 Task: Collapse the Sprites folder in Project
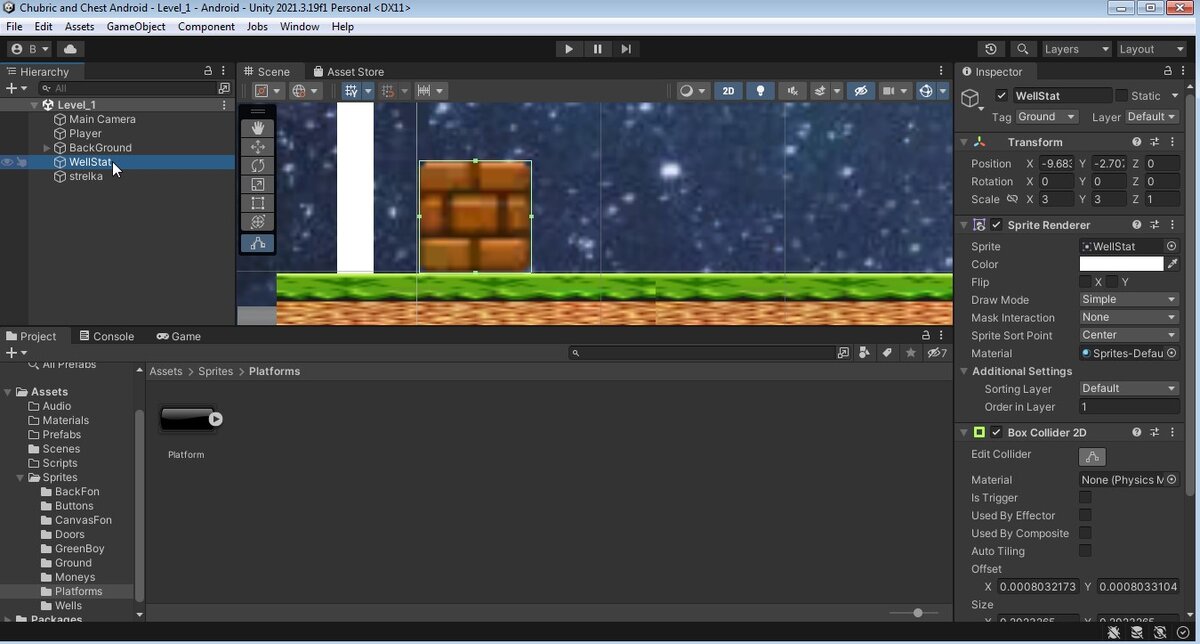[x=21, y=478]
